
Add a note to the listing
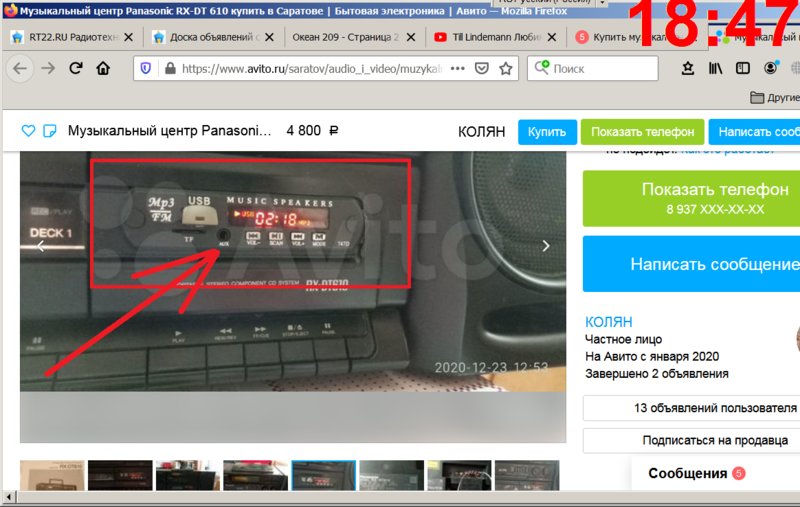coord(49,131)
